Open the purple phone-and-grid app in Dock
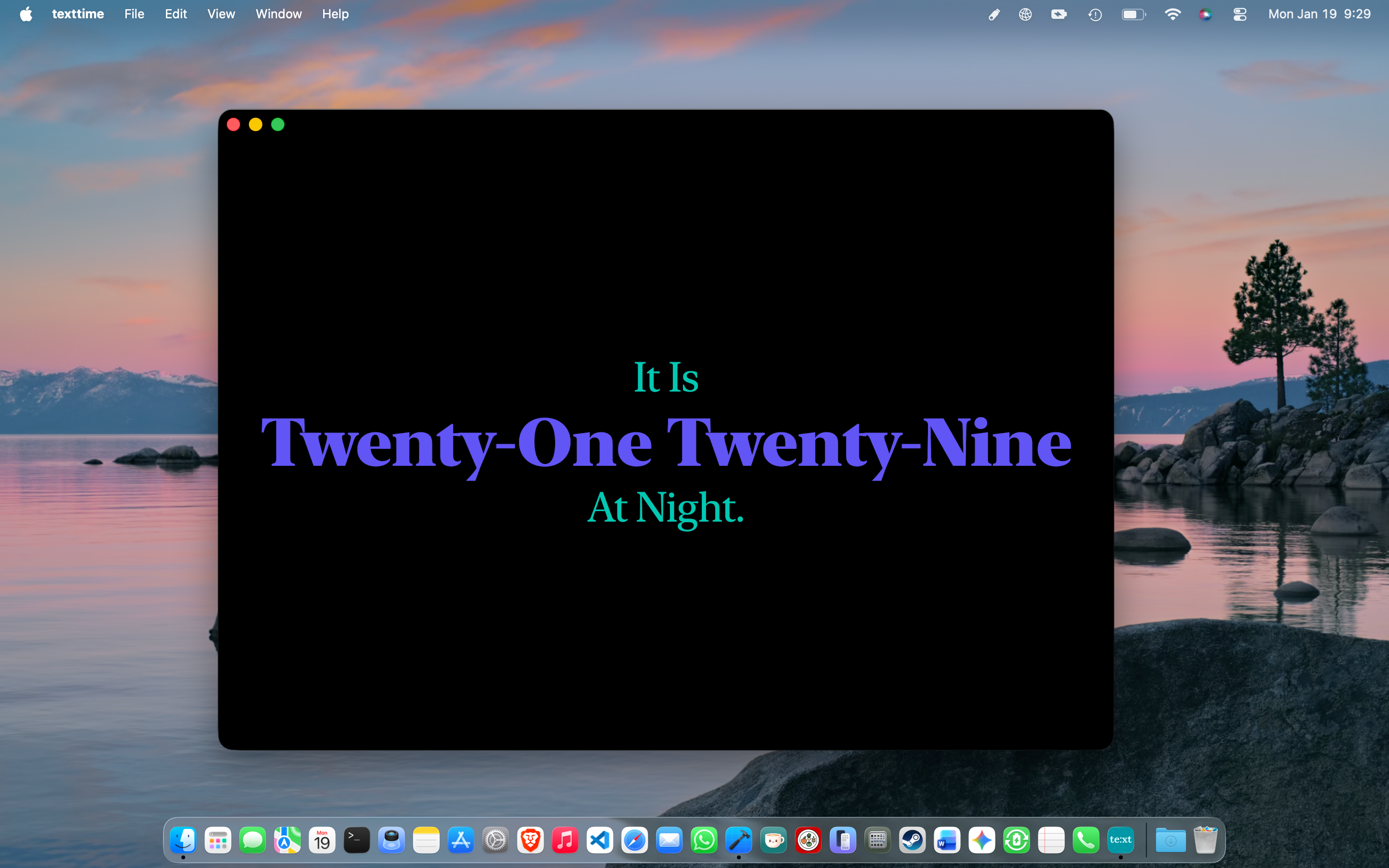Viewport: 1389px width, 868px height. point(843,841)
